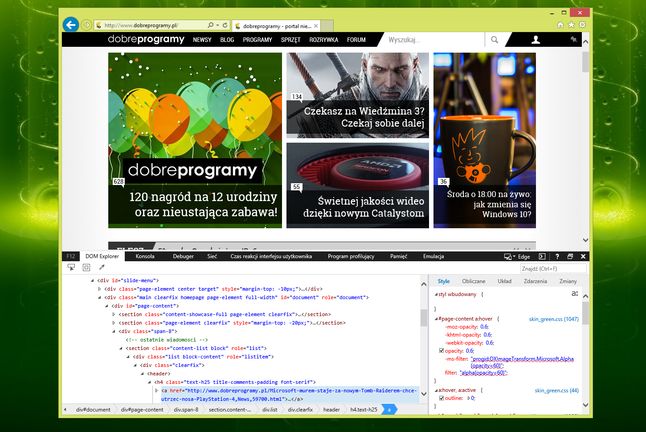Open the browser emulation monitor icon
646x432 pixels.
(x=508, y=257)
